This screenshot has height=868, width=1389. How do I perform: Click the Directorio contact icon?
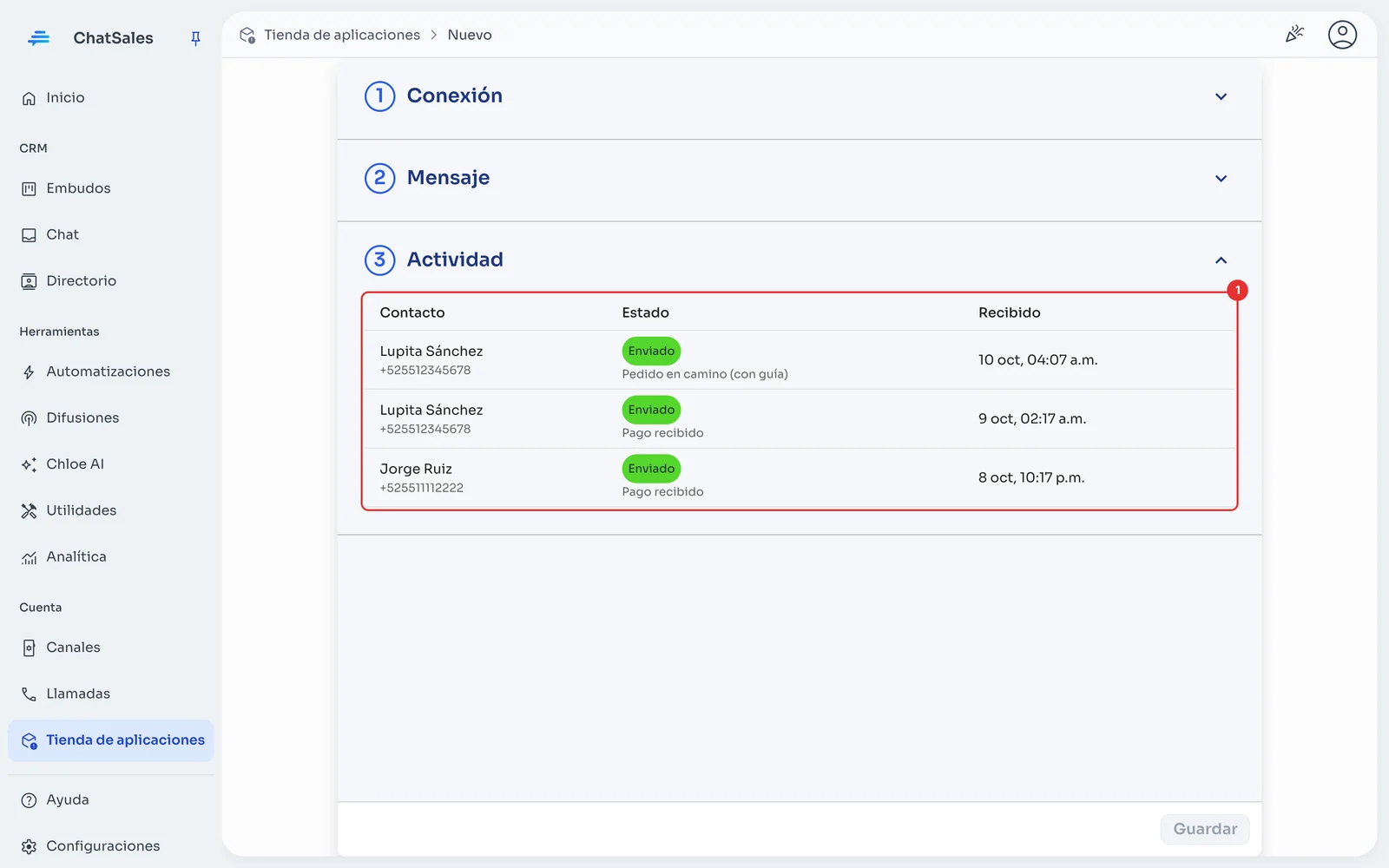[x=29, y=281]
